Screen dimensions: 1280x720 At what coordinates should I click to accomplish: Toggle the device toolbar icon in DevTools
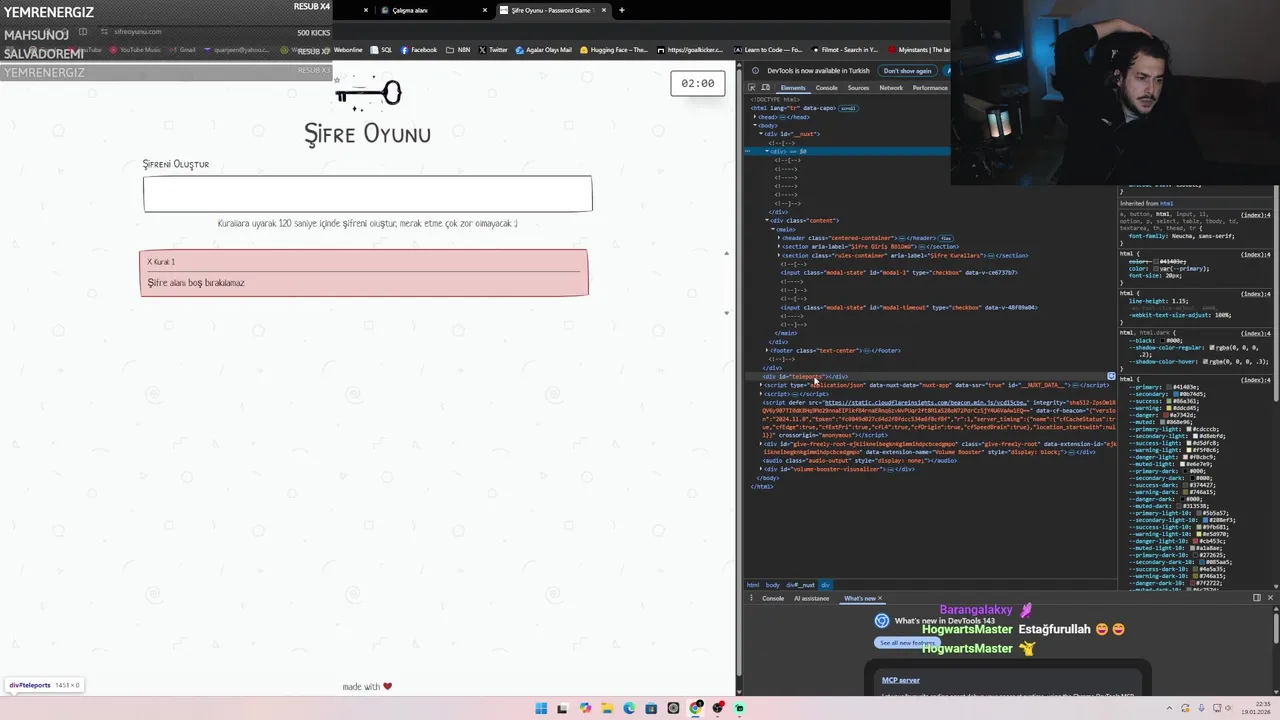(766, 88)
